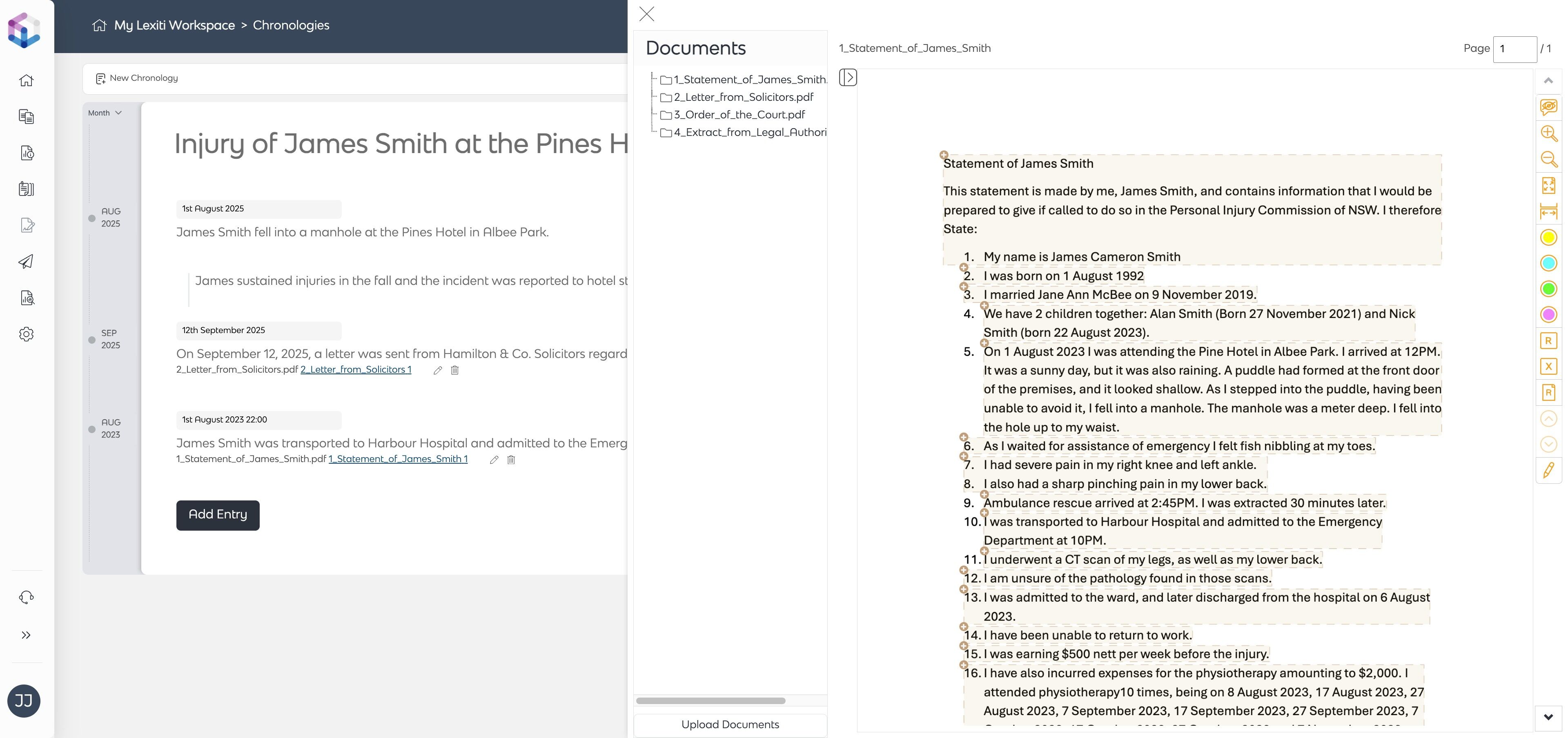Viewport: 1568px width, 738px height.
Task: Select the pencil annotation tool
Action: tap(1548, 470)
